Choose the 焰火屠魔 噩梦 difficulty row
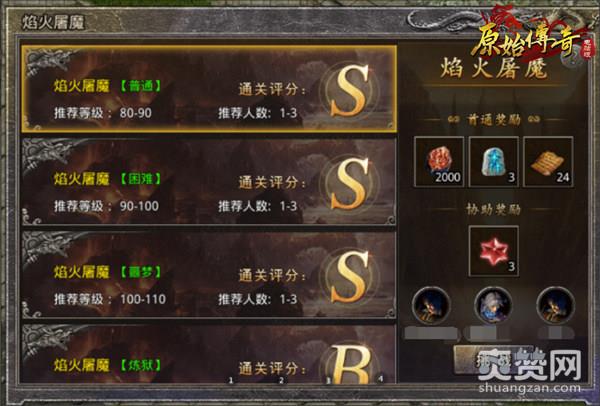 [x=209, y=275]
